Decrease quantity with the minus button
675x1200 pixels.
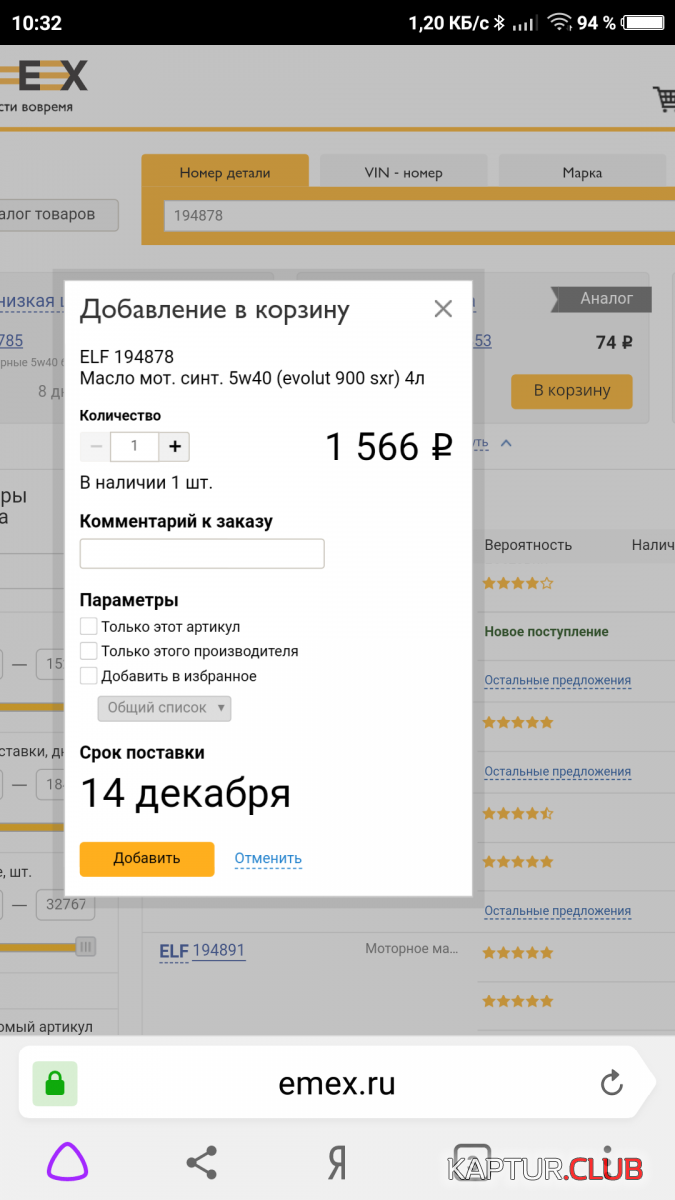coord(96,446)
